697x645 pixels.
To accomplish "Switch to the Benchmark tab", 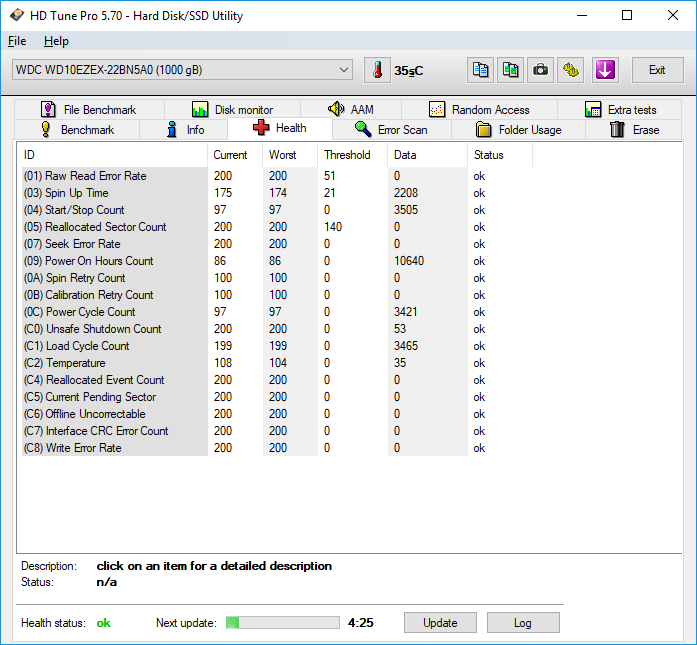I will [x=77, y=130].
